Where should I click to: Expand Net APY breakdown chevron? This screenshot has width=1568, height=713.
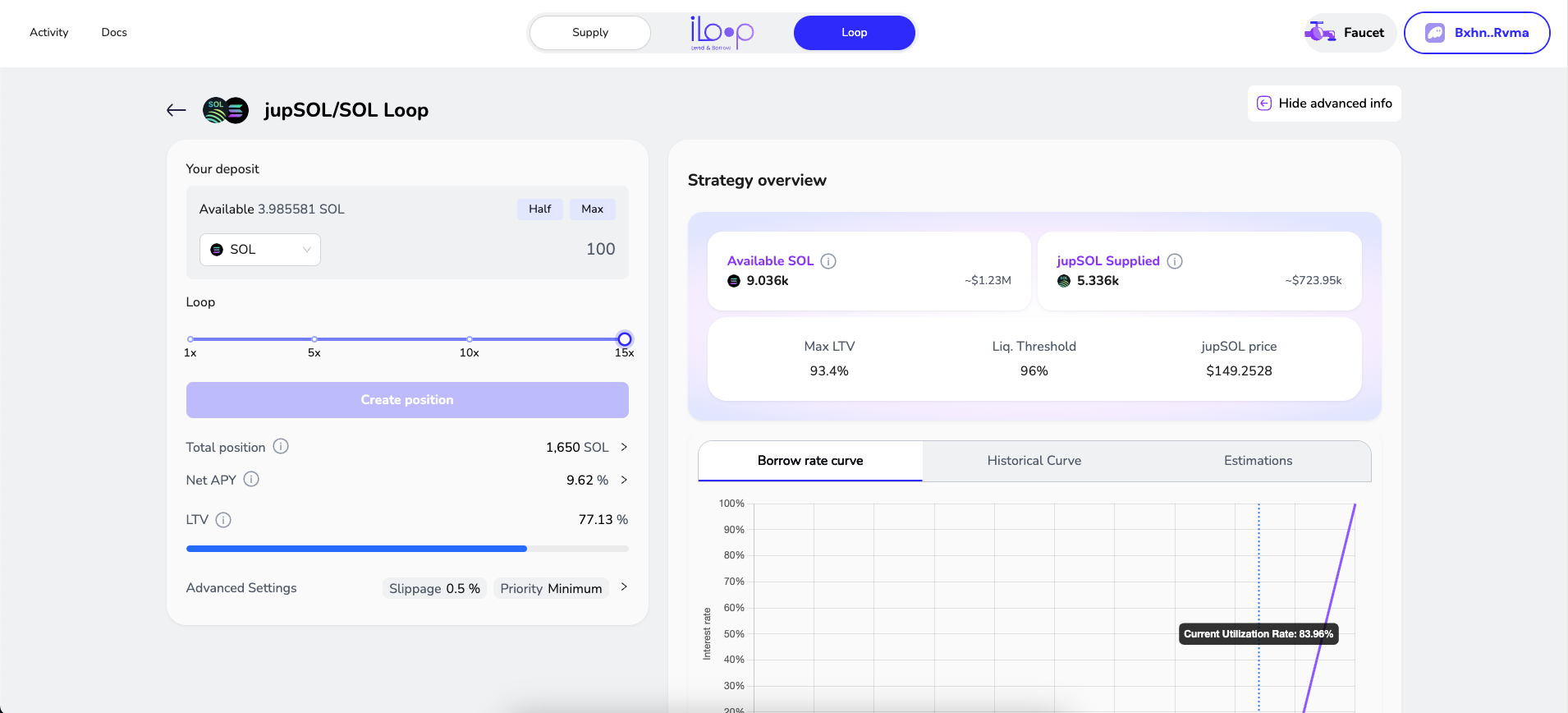624,480
